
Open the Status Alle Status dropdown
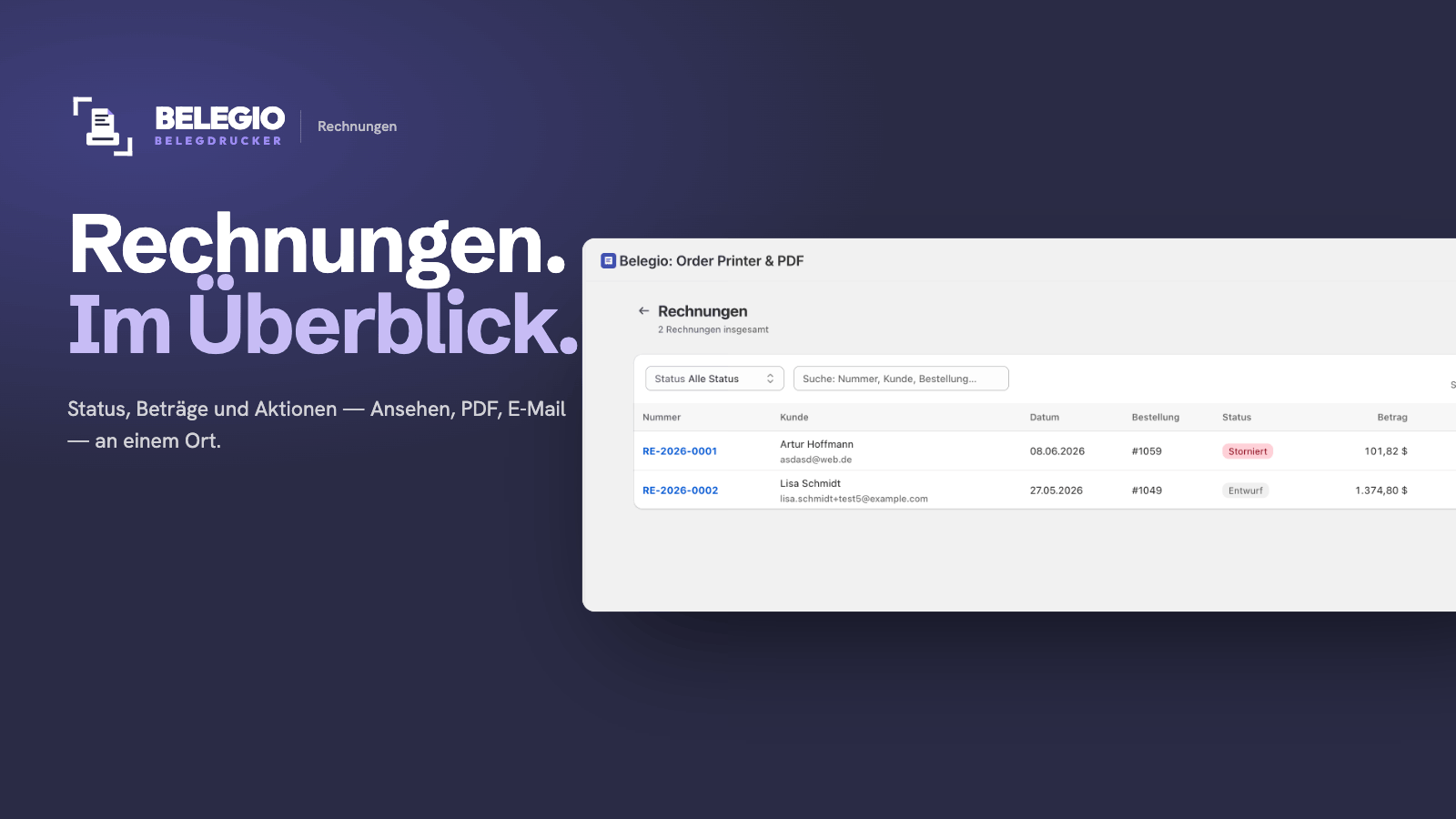click(x=714, y=379)
